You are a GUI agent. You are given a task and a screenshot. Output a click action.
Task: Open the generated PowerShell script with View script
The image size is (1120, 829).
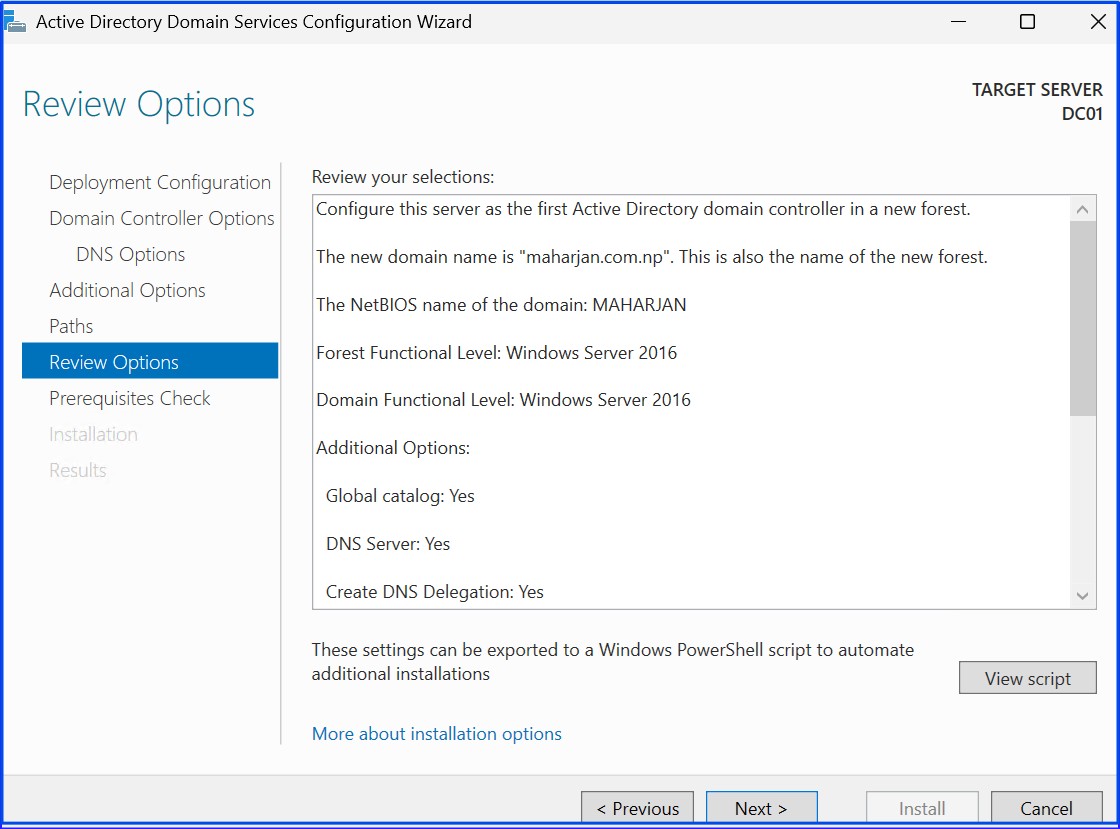(1027, 677)
